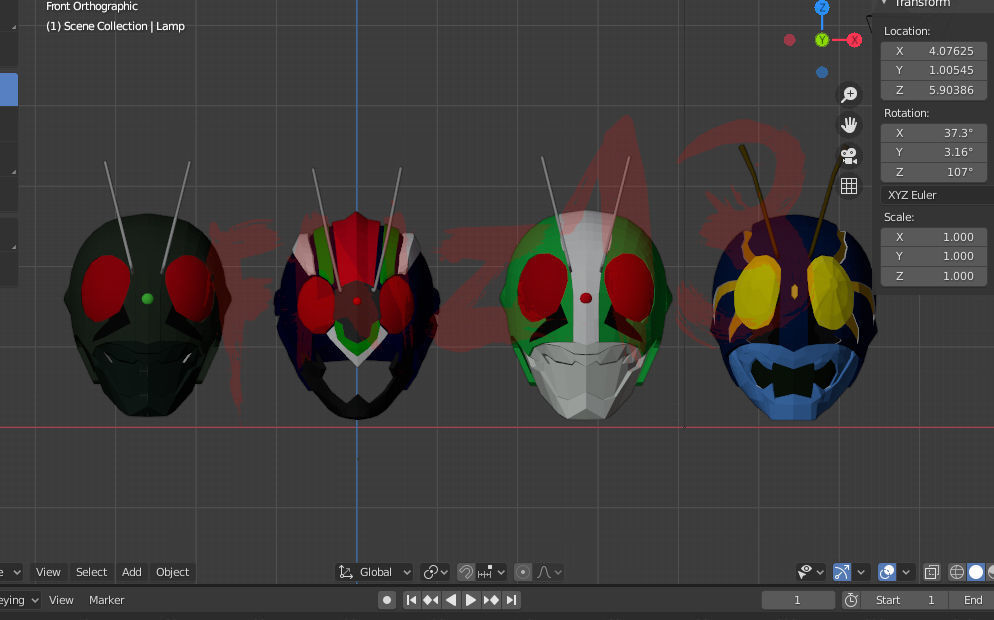This screenshot has height=620, width=994.
Task: Open the overlays options dropdown arrow
Action: click(x=906, y=572)
